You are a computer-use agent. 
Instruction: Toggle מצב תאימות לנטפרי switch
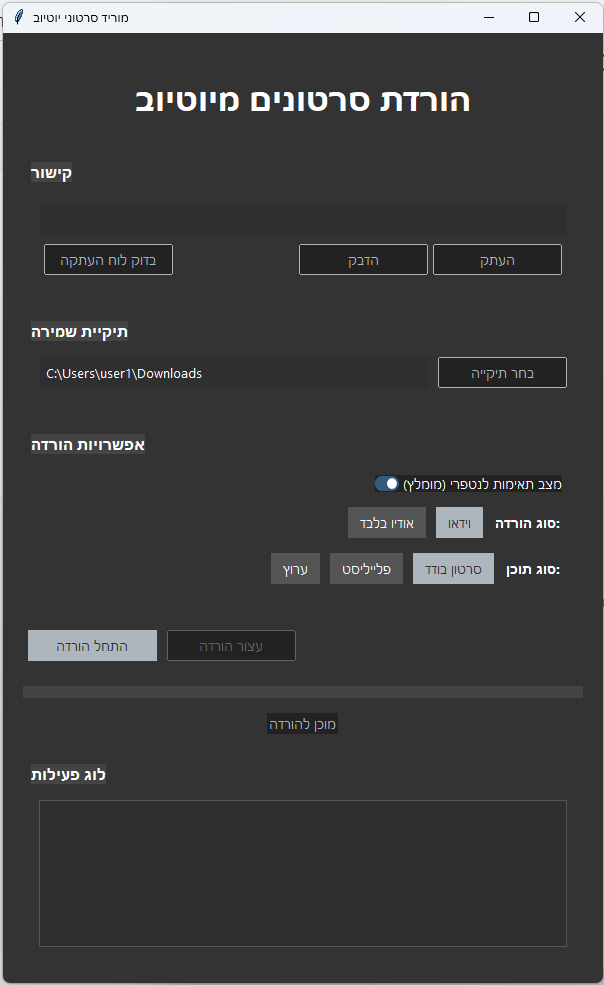pos(387,484)
